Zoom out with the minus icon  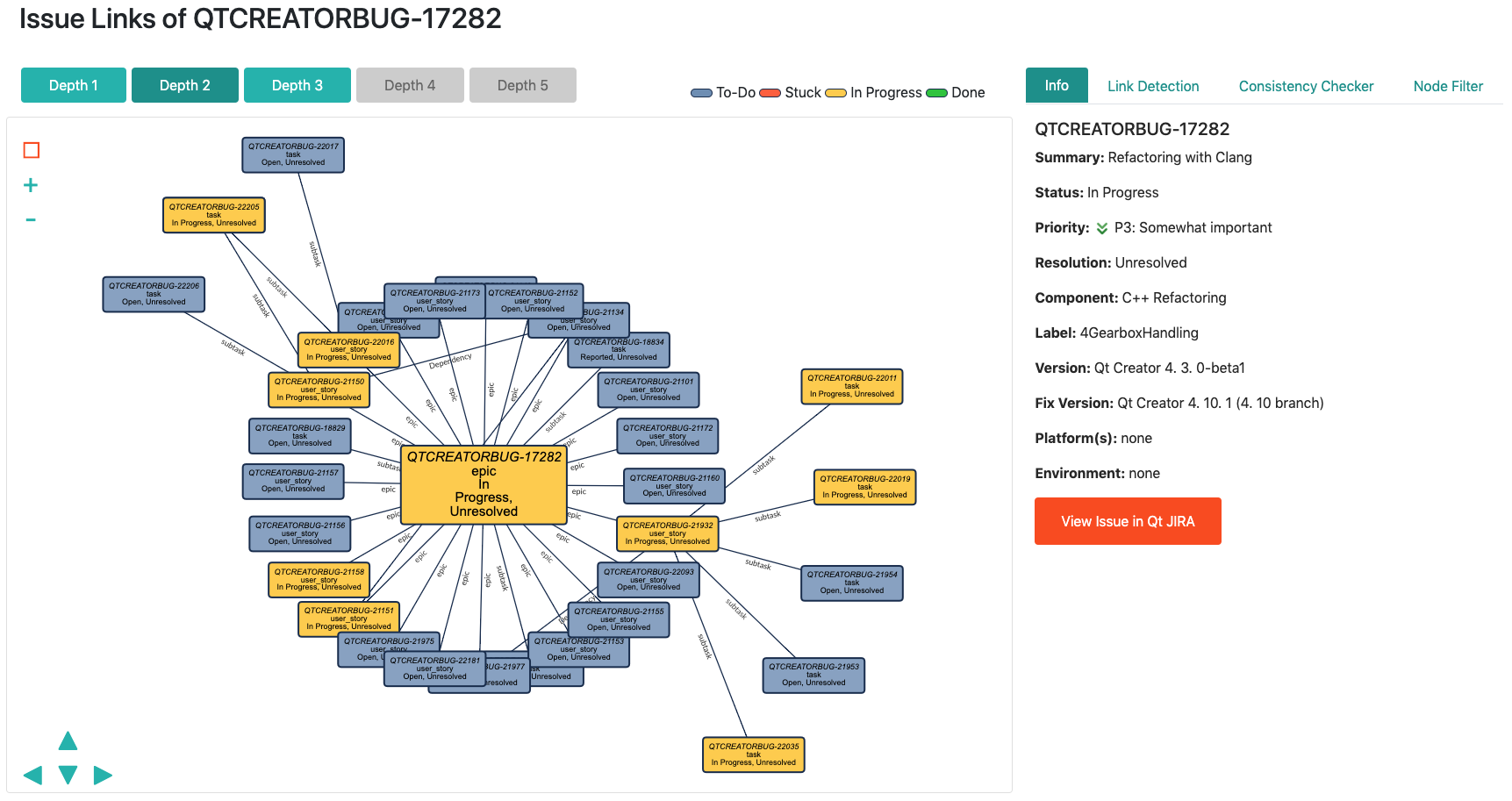31,219
